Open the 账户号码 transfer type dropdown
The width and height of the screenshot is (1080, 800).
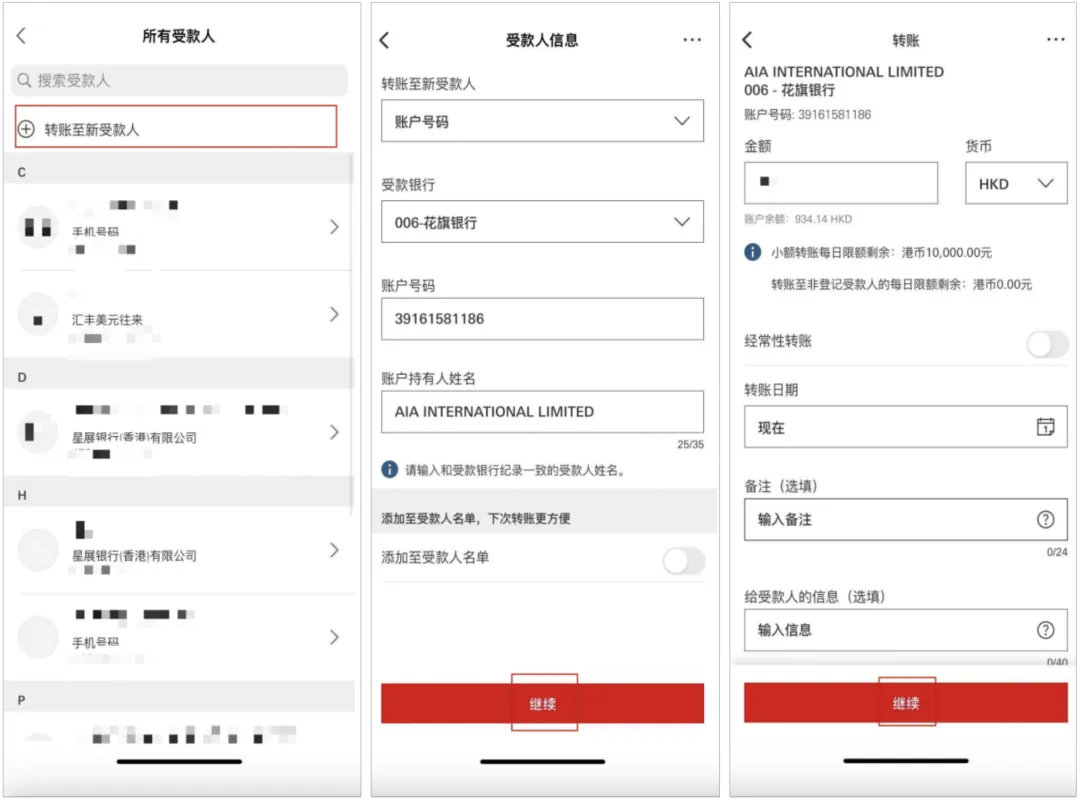point(543,121)
